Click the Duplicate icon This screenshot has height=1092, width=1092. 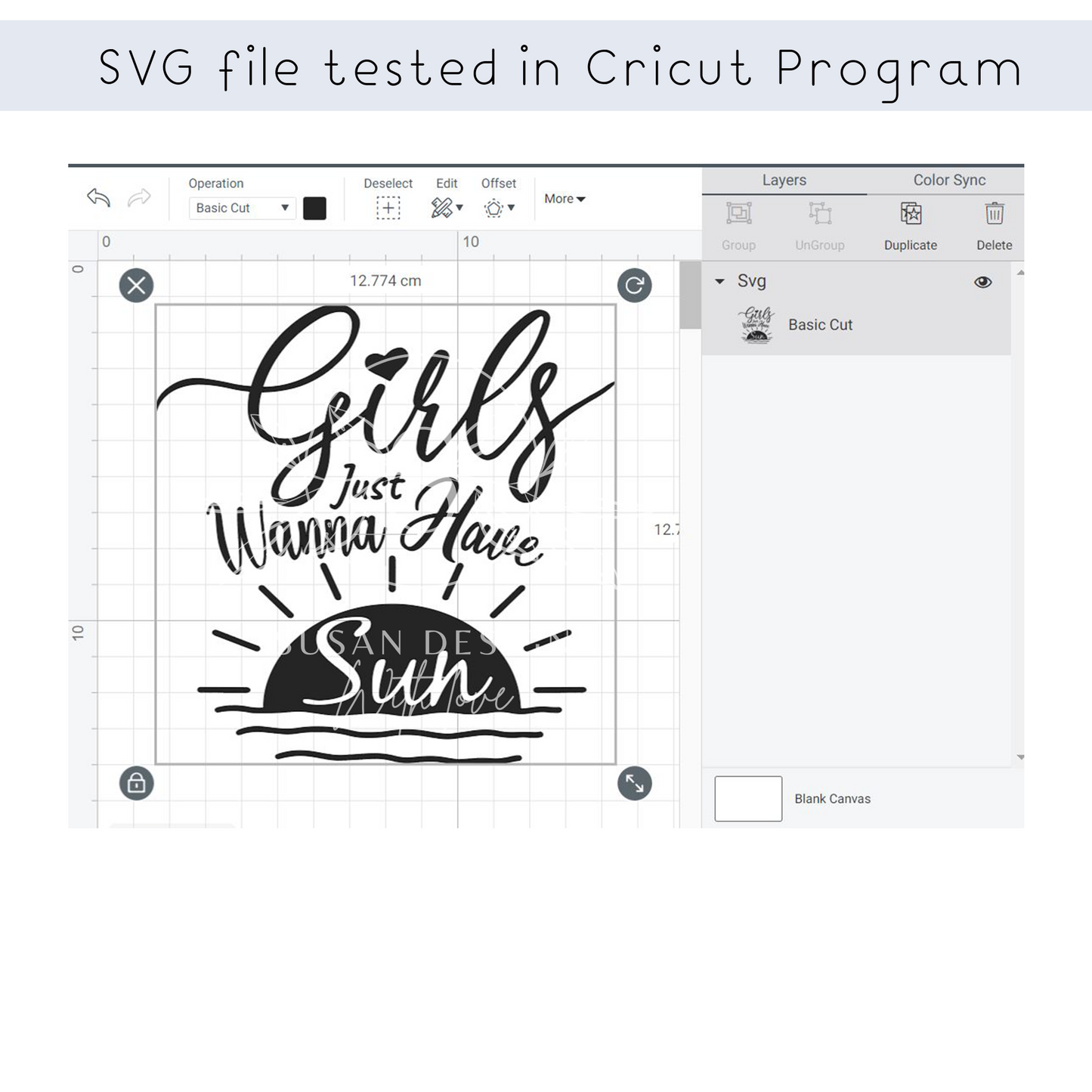point(911,214)
